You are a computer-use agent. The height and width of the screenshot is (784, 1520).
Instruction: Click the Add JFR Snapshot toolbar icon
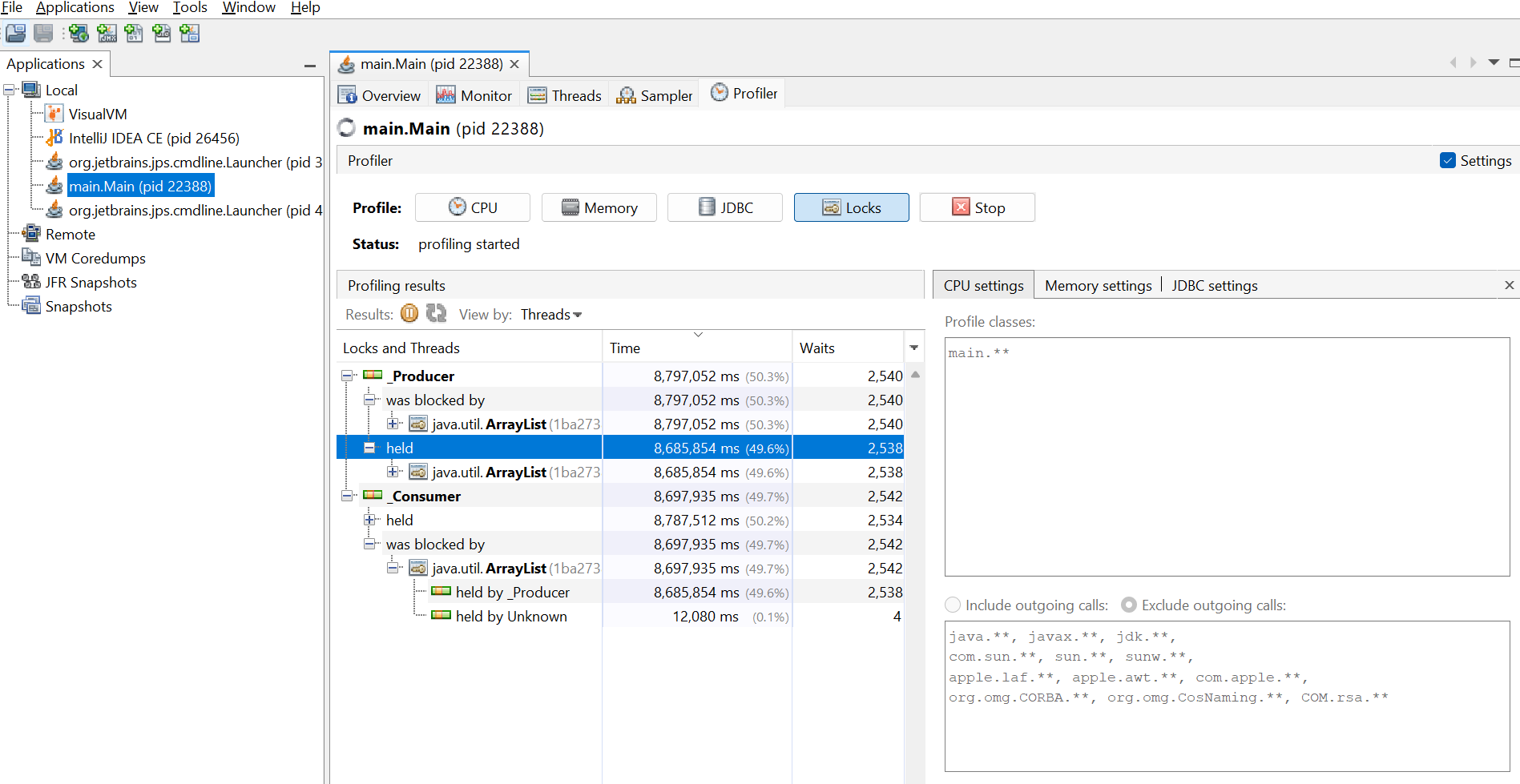click(x=162, y=33)
